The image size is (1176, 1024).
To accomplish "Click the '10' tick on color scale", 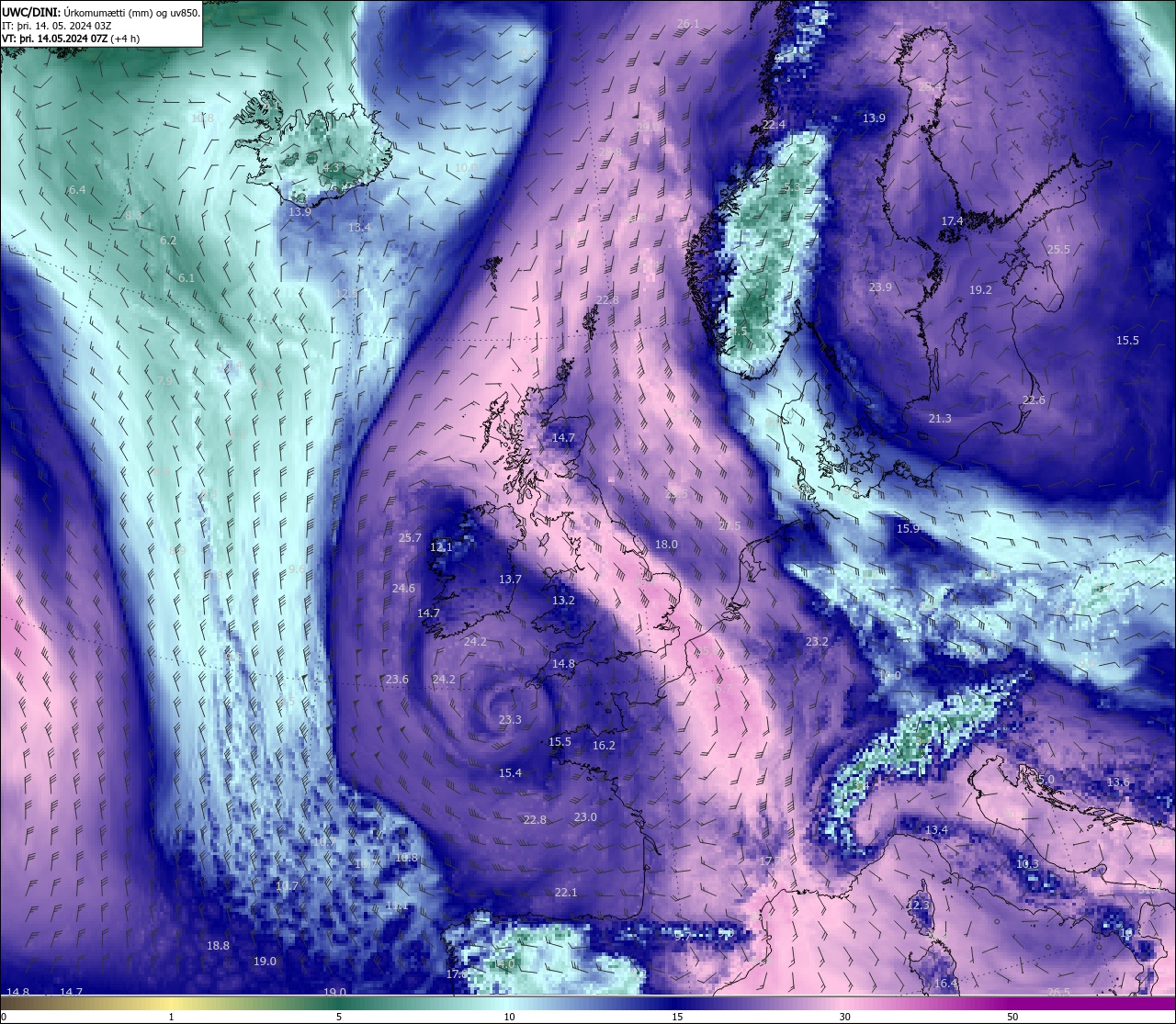I will pyautogui.click(x=509, y=1017).
